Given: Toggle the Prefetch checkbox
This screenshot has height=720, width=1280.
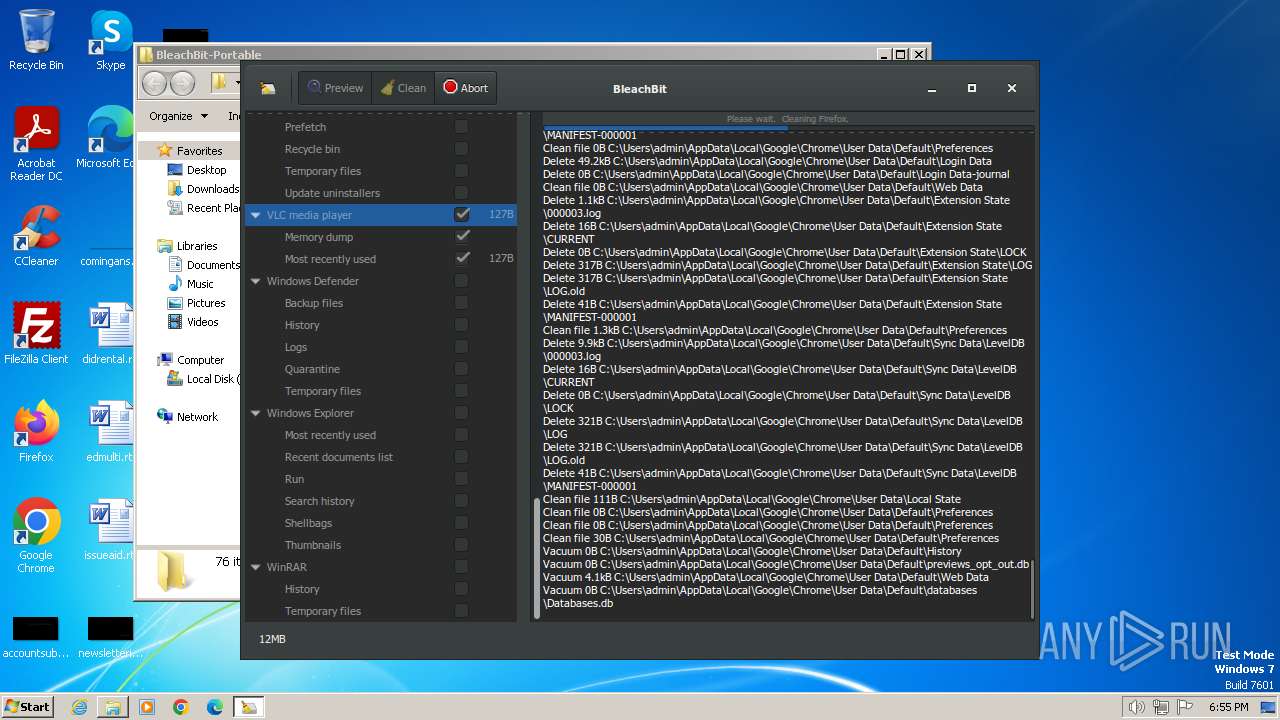Looking at the screenshot, I should pos(461,127).
